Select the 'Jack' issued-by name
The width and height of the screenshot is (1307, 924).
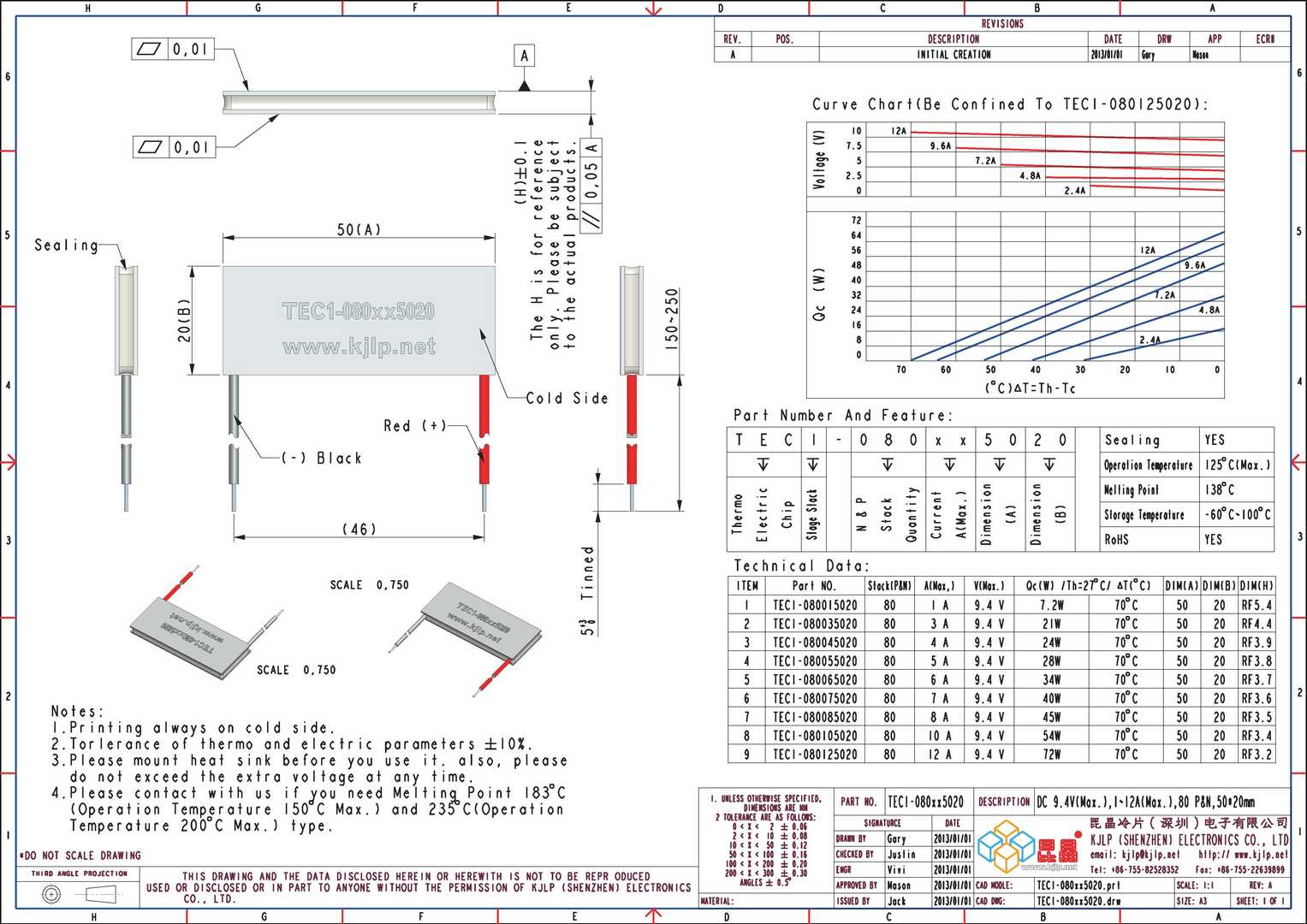896,901
